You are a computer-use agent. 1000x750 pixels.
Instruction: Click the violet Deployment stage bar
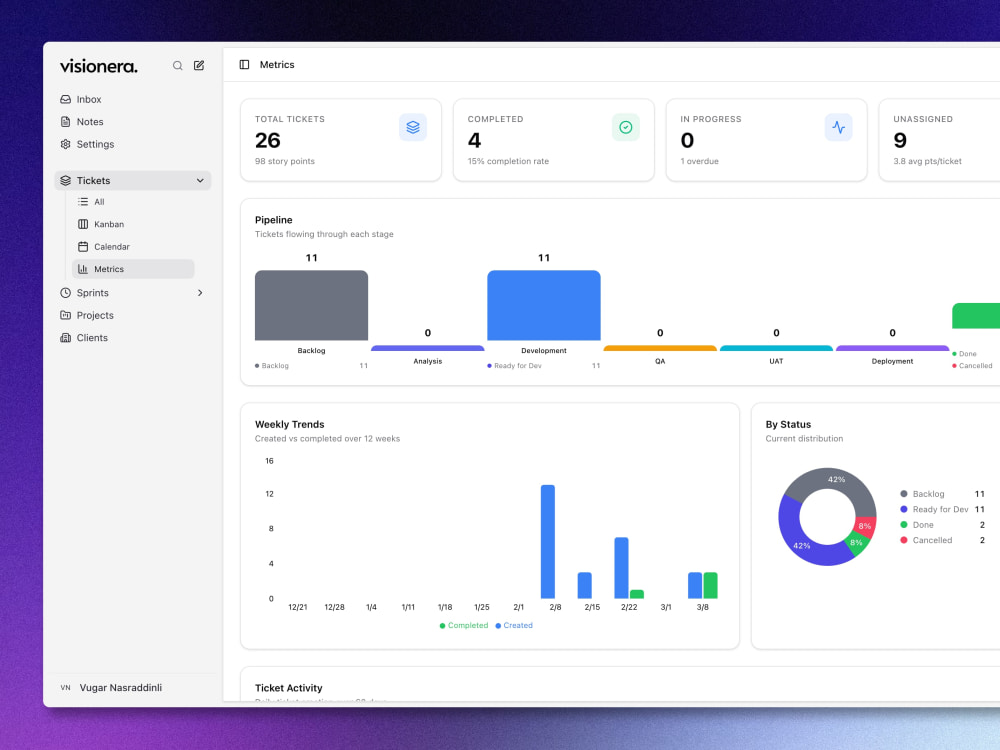(892, 348)
